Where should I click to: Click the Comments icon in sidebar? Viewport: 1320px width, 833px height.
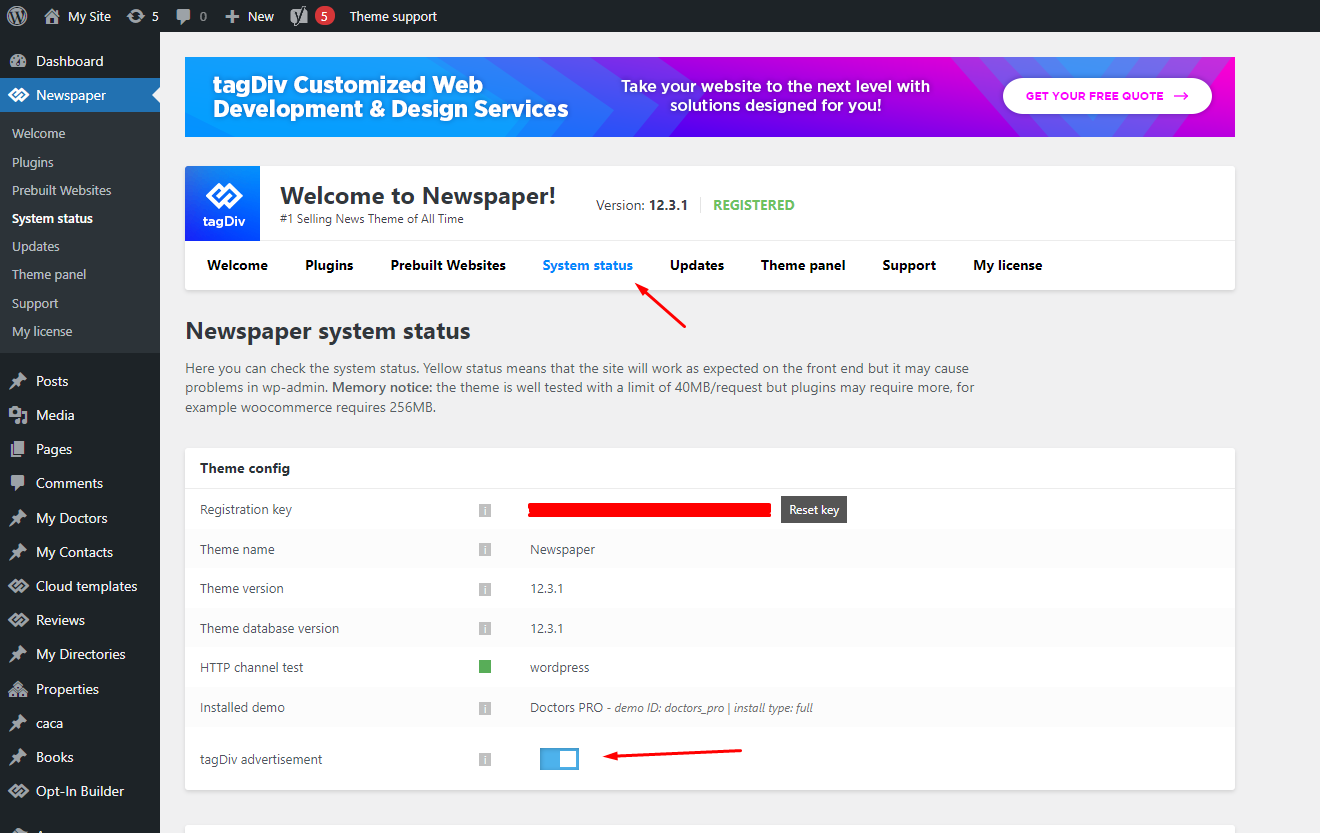(18, 483)
